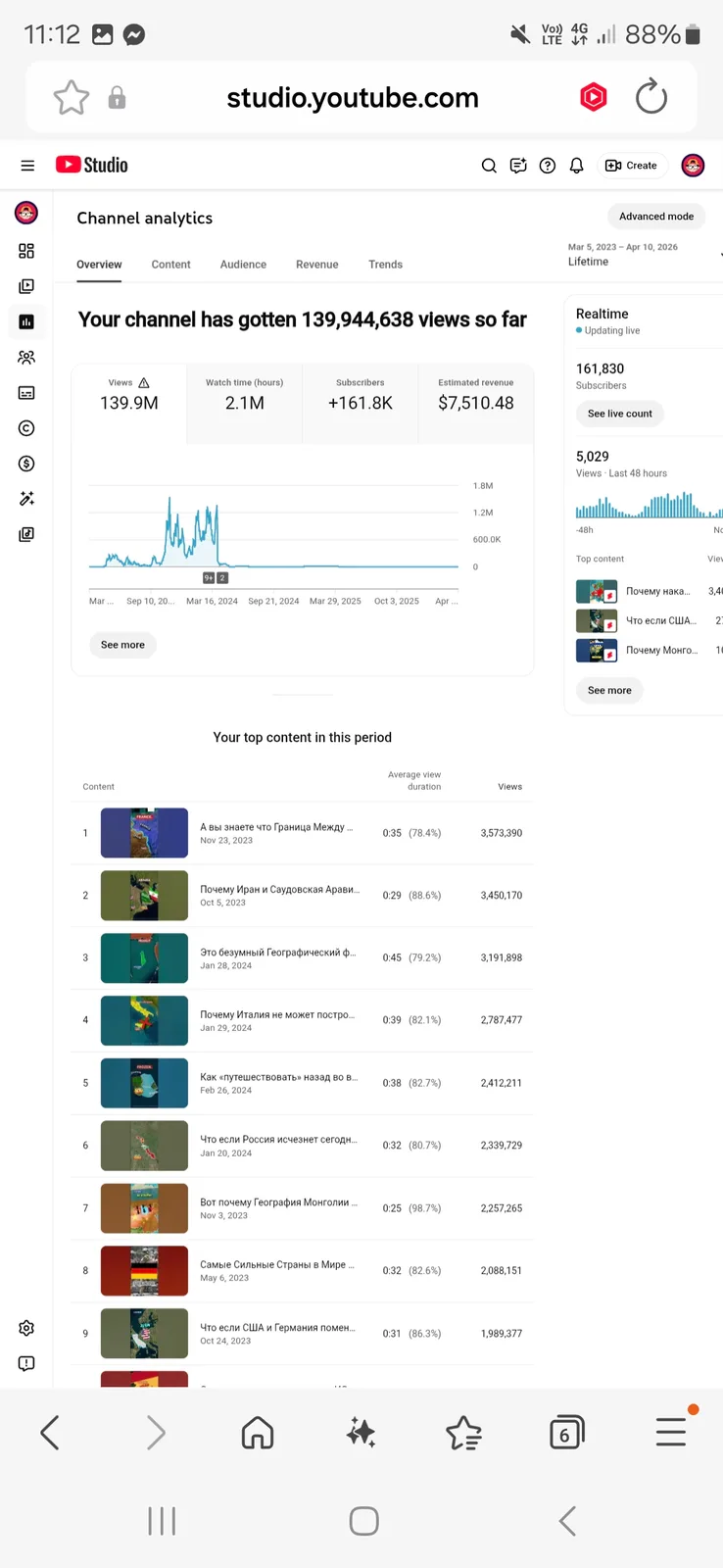723x1568 pixels.
Task: Click the 9+ chart timeline marker
Action: tap(209, 578)
